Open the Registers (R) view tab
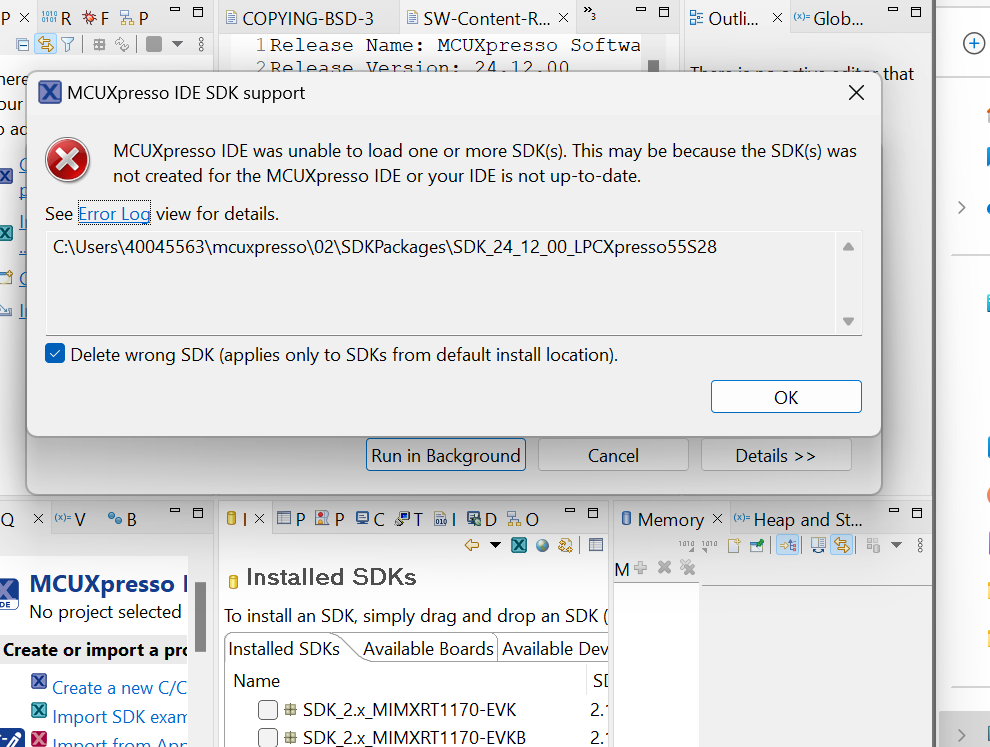This screenshot has width=990, height=747. point(57,18)
